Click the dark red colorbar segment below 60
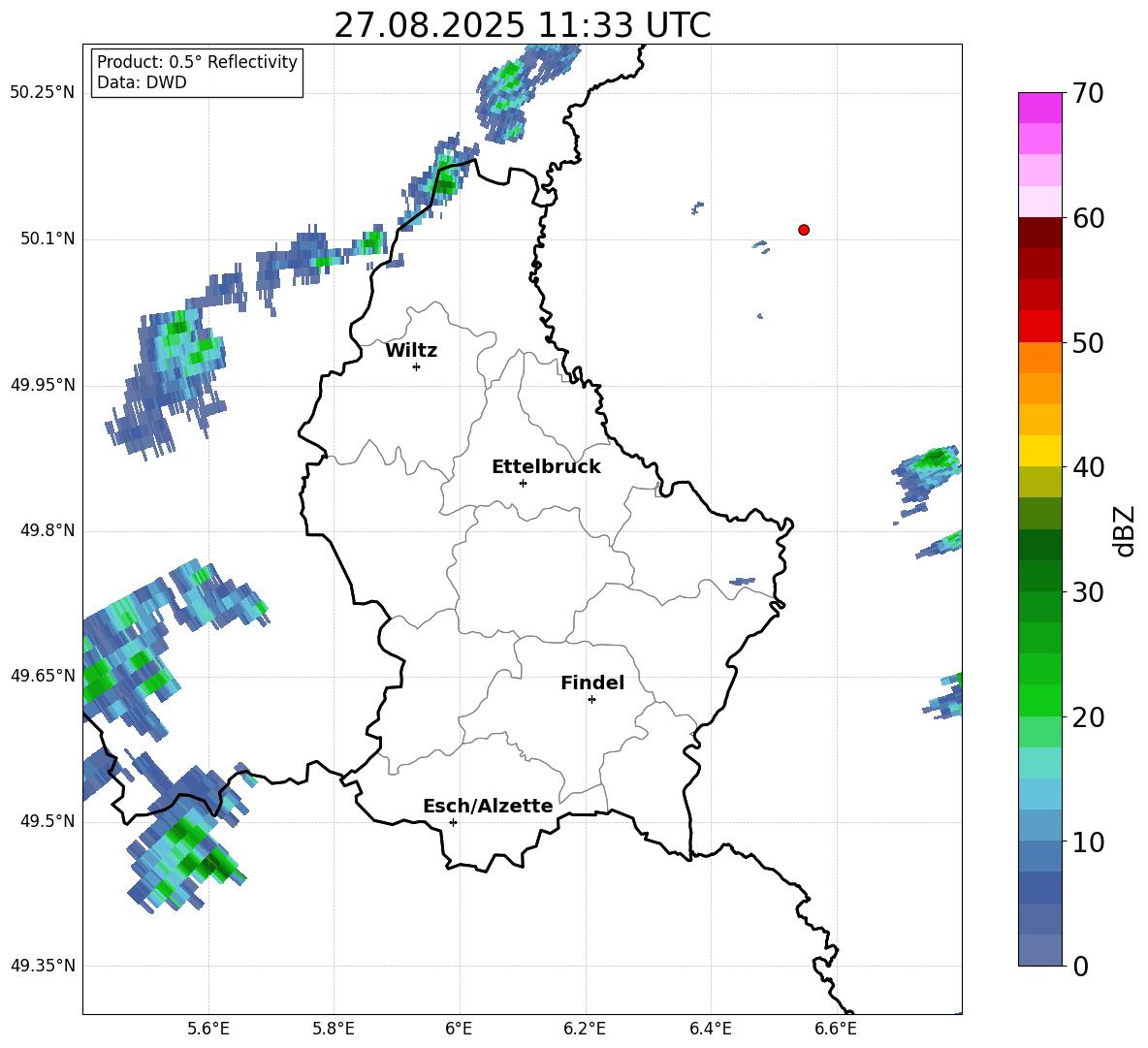 (x=1039, y=233)
